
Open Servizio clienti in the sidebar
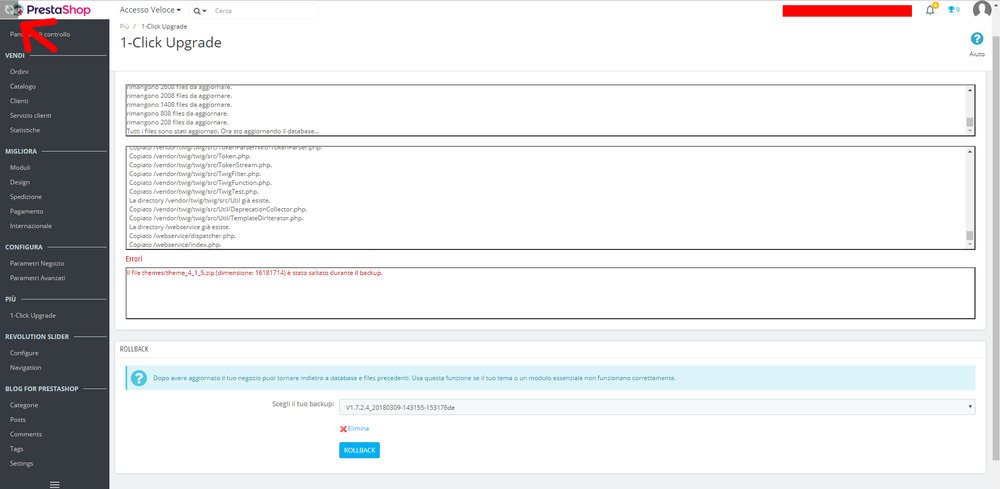point(31,115)
